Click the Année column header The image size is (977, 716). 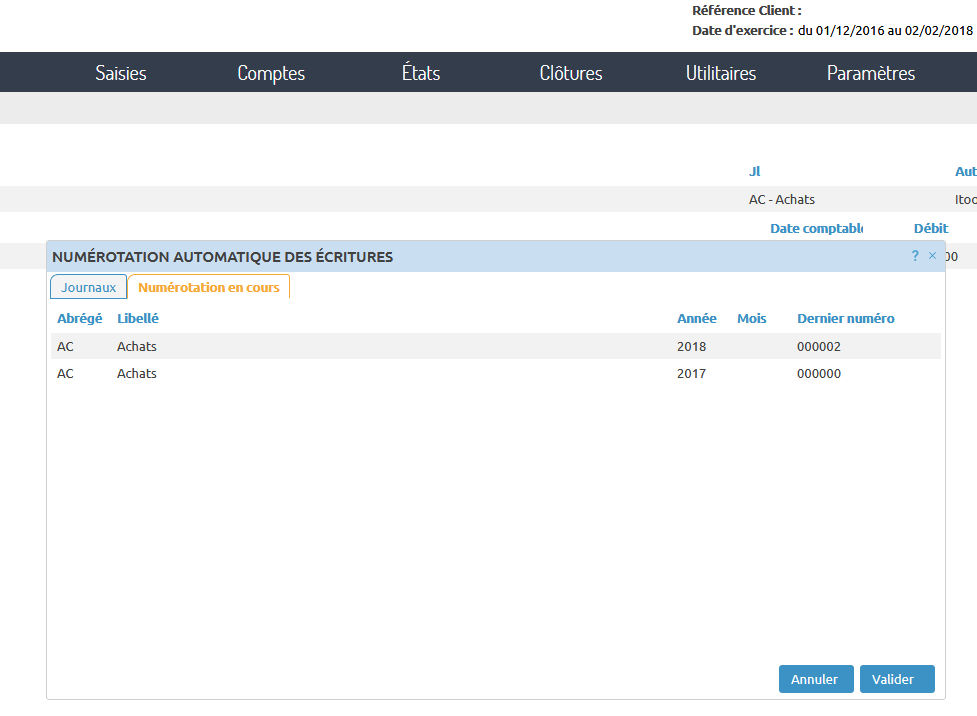pyautogui.click(x=697, y=319)
